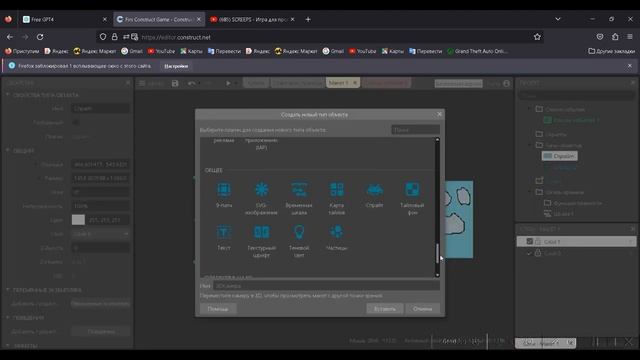
Task: Click the dialog list scrollbar thumb
Action: tap(437, 253)
